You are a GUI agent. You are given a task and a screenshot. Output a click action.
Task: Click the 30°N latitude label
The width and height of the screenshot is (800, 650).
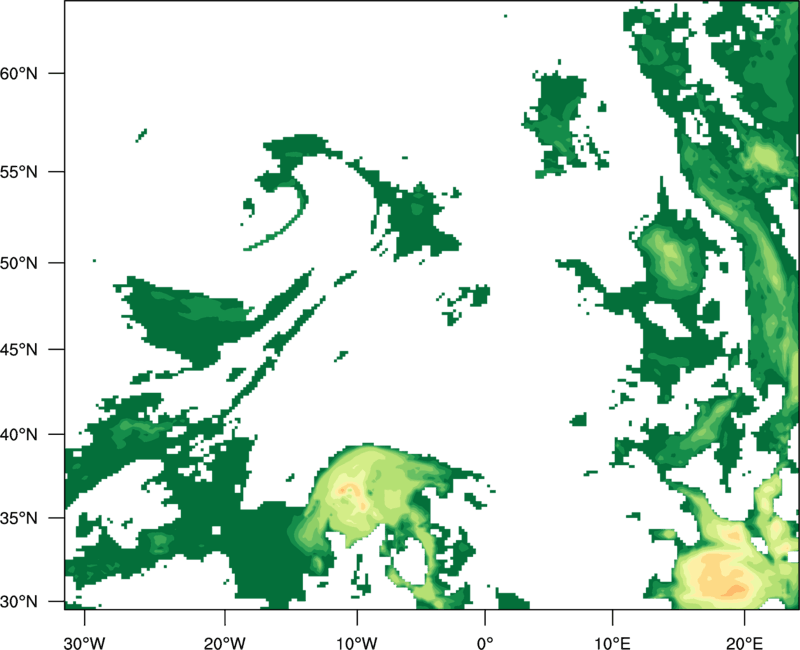point(19,602)
